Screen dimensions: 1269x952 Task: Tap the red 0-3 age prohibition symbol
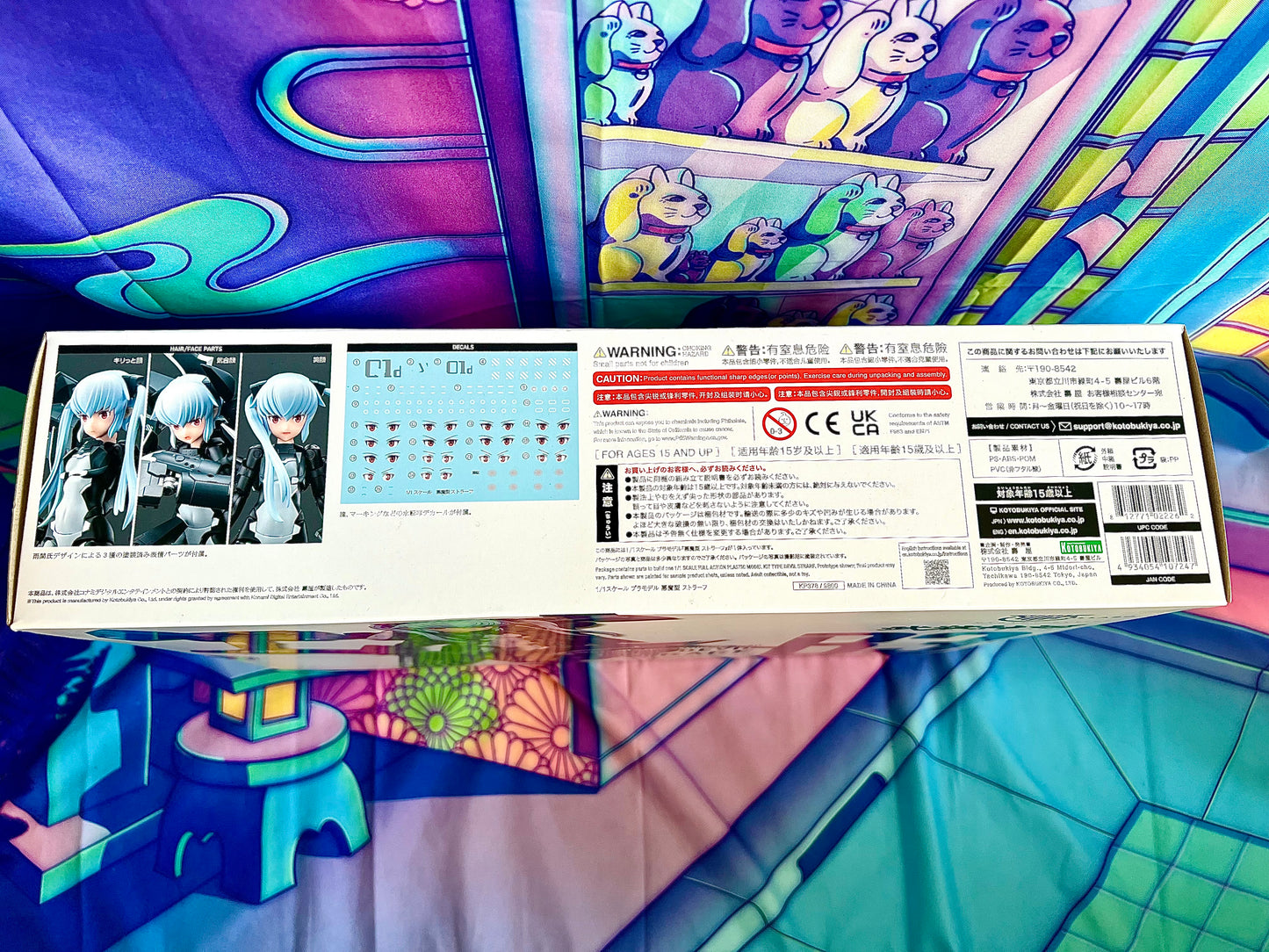point(778,423)
